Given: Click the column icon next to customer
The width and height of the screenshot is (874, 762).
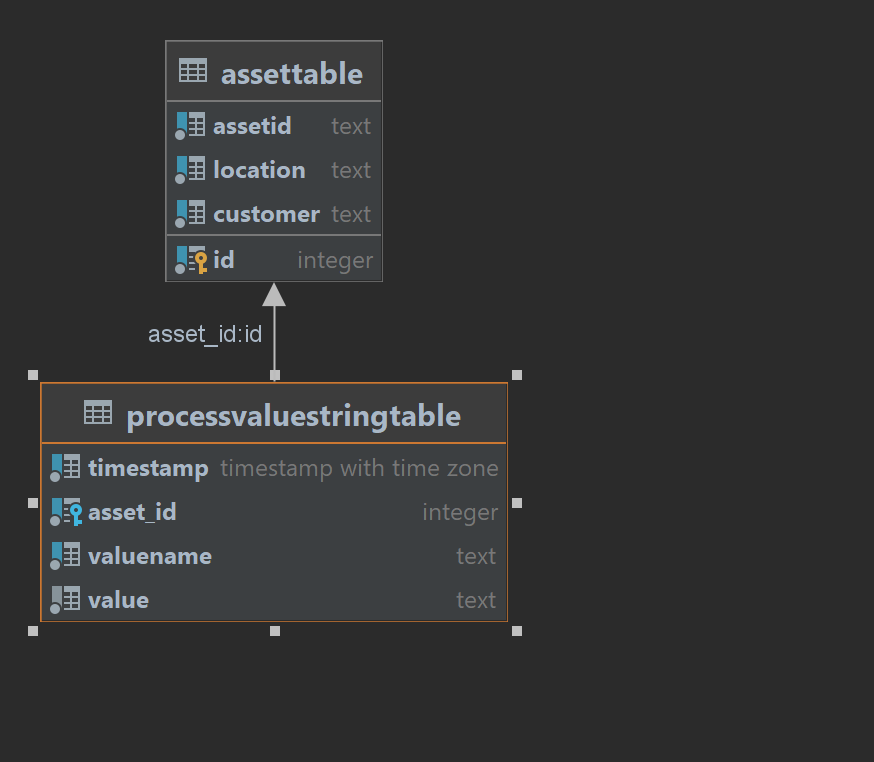Looking at the screenshot, I should pos(189,213).
